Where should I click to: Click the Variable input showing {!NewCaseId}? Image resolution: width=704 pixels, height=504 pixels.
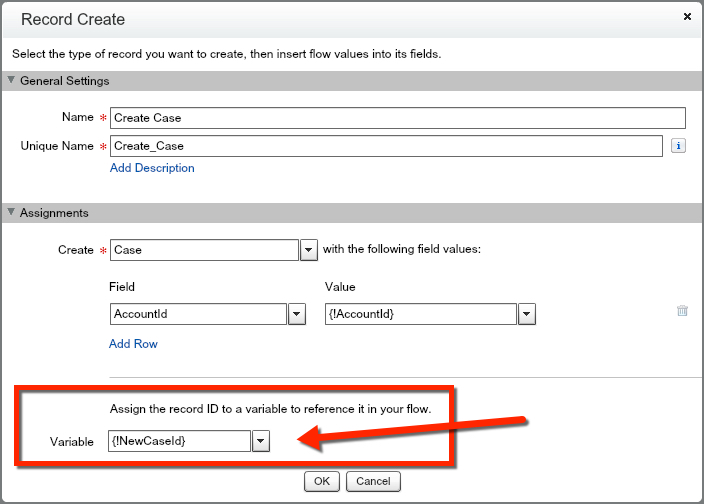click(x=178, y=441)
